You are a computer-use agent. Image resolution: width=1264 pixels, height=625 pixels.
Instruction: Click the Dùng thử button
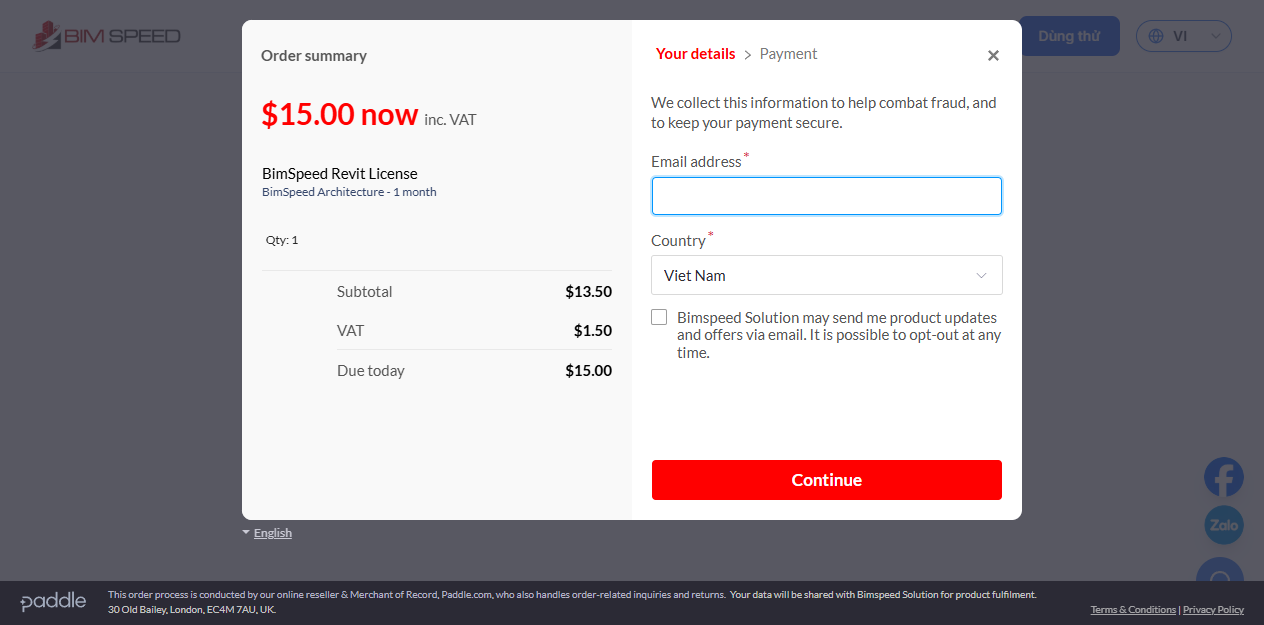click(1069, 36)
